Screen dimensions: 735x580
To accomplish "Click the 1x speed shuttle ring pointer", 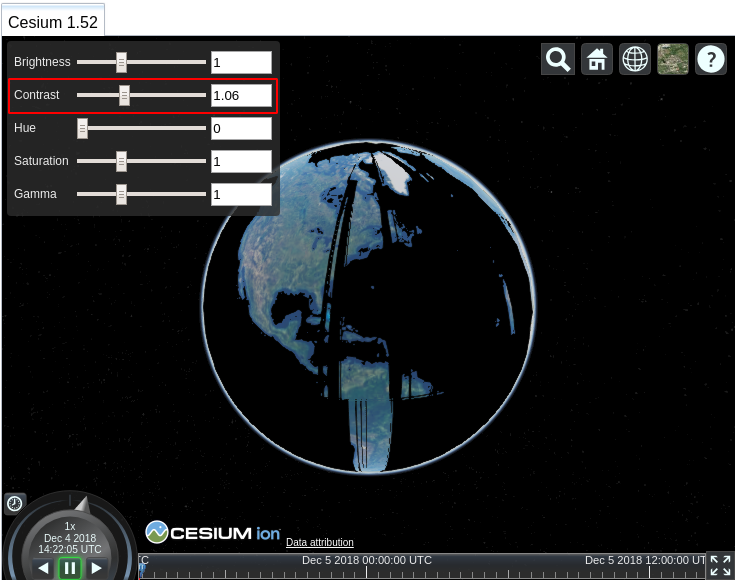I will [x=83, y=505].
